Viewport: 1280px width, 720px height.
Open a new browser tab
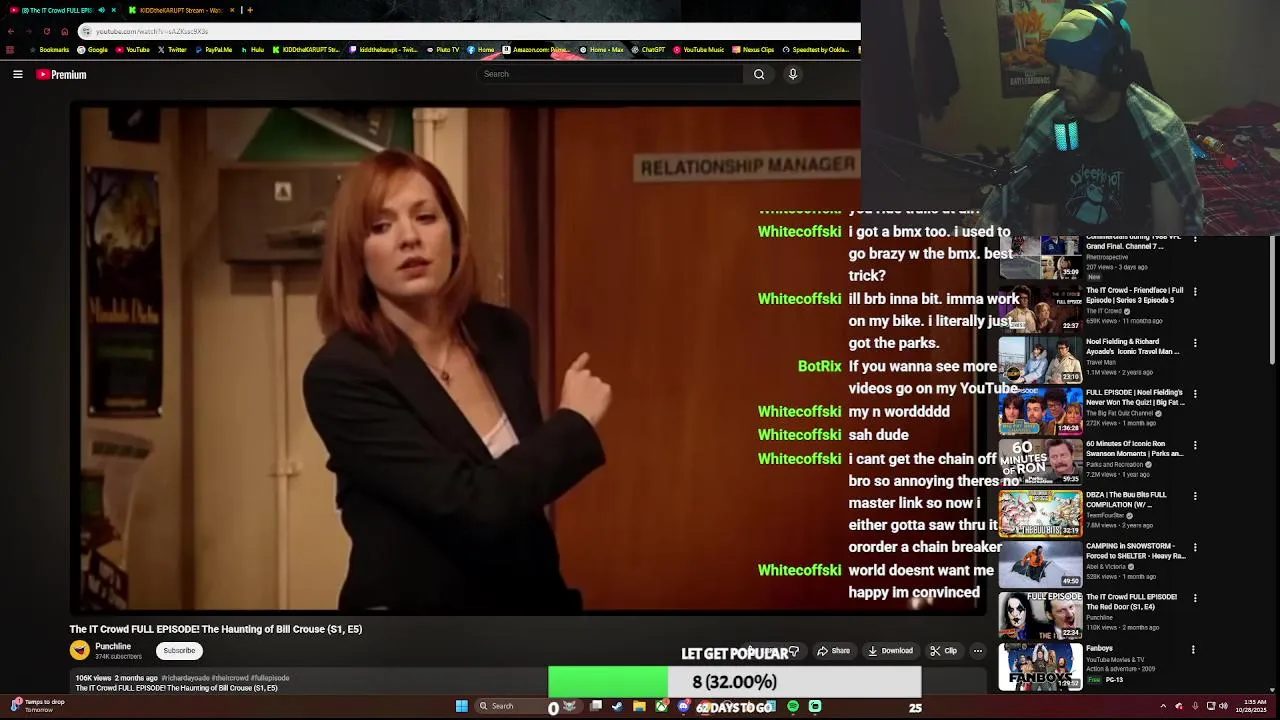(x=249, y=10)
